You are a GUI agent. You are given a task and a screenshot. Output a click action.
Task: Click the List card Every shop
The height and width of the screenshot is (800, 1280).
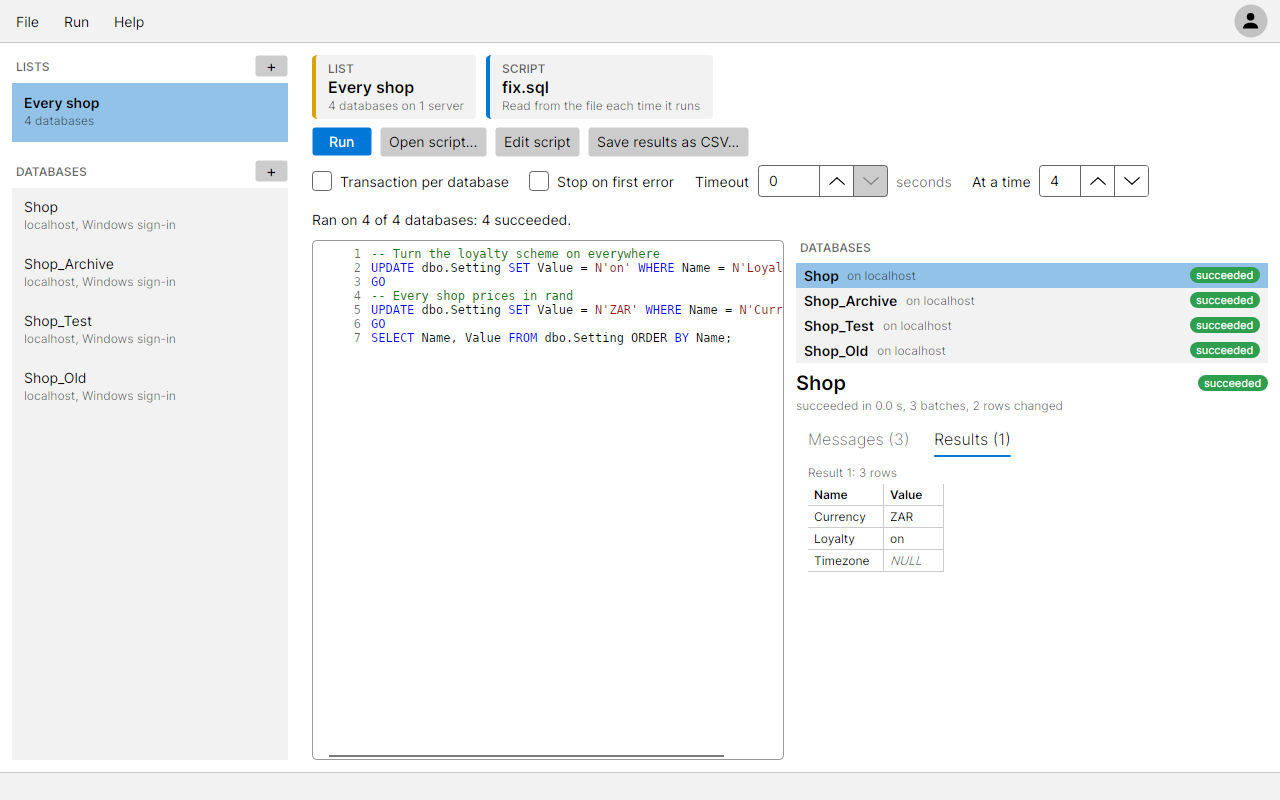[394, 87]
